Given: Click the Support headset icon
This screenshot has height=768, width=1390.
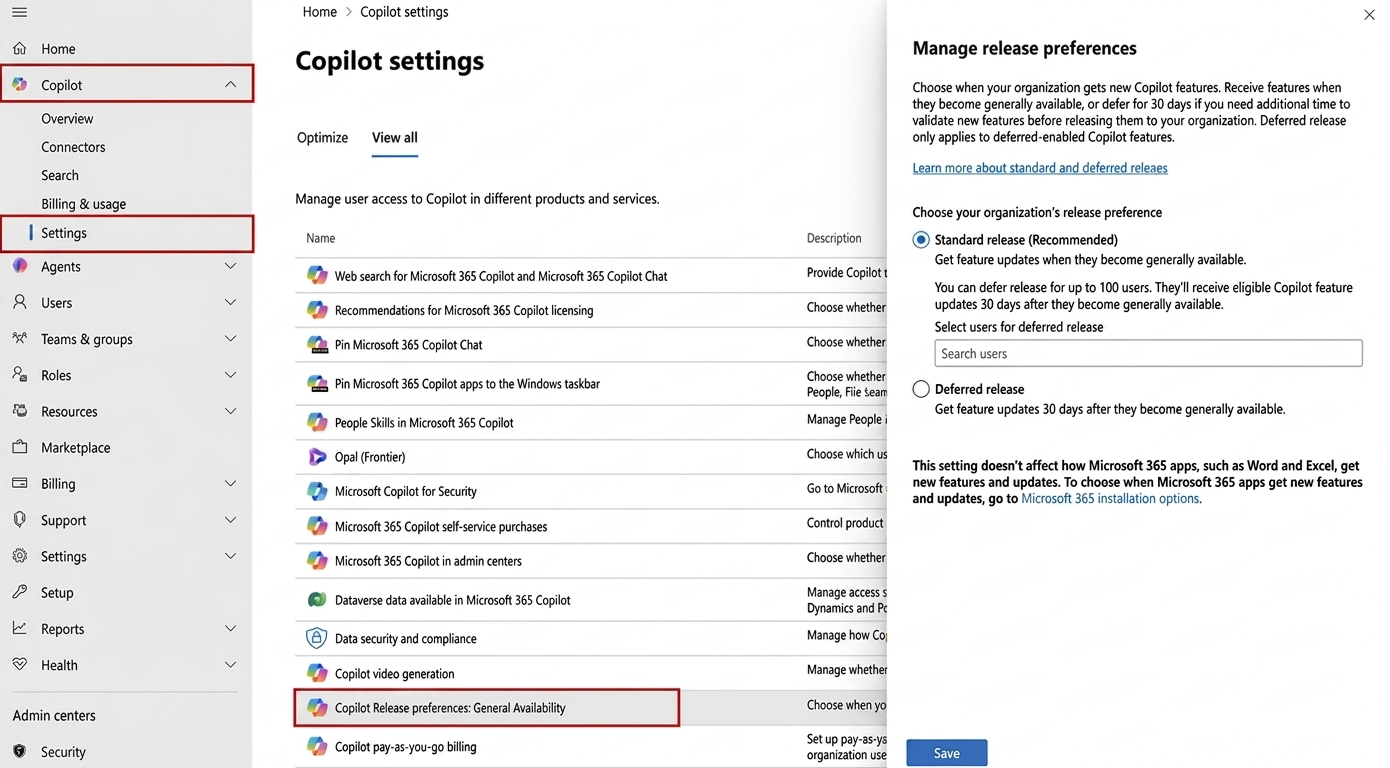Looking at the screenshot, I should 20,520.
